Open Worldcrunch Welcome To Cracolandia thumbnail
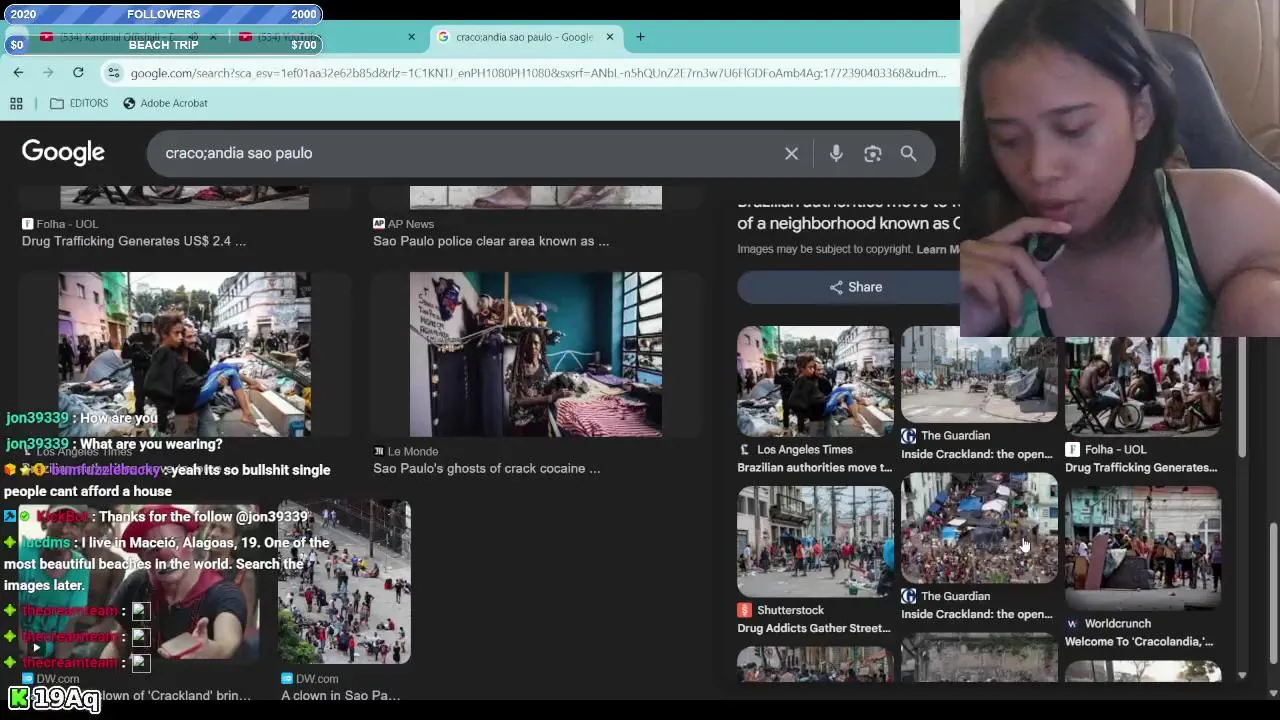This screenshot has width=1280, height=720. pos(1143,548)
